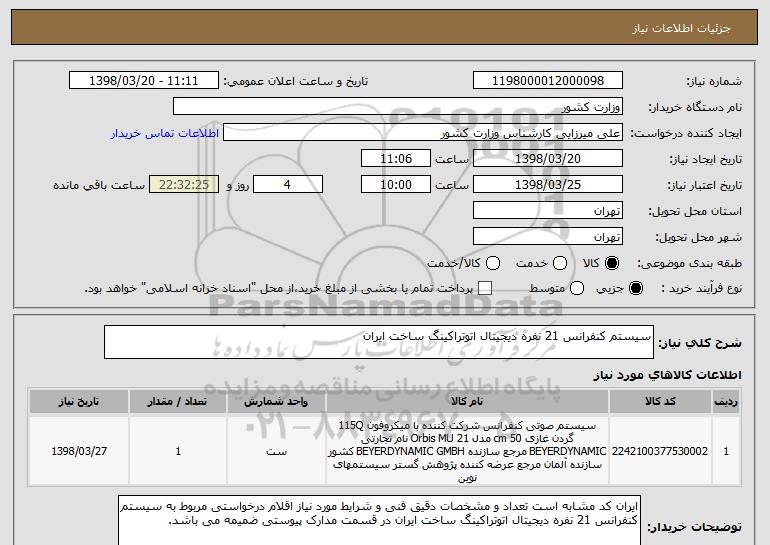This screenshot has width=770, height=545.
Task: Click the label توضیحات خریدار
Action: (694, 527)
